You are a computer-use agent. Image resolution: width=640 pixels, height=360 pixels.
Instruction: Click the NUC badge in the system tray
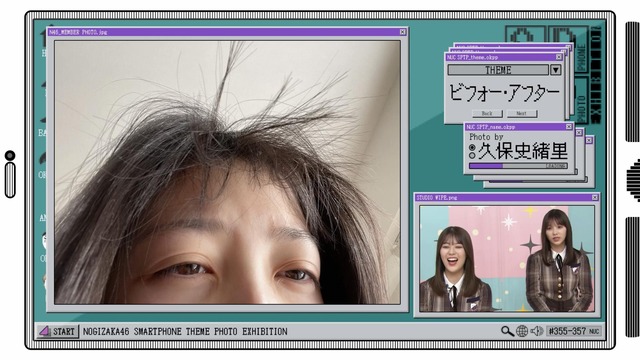click(x=594, y=331)
